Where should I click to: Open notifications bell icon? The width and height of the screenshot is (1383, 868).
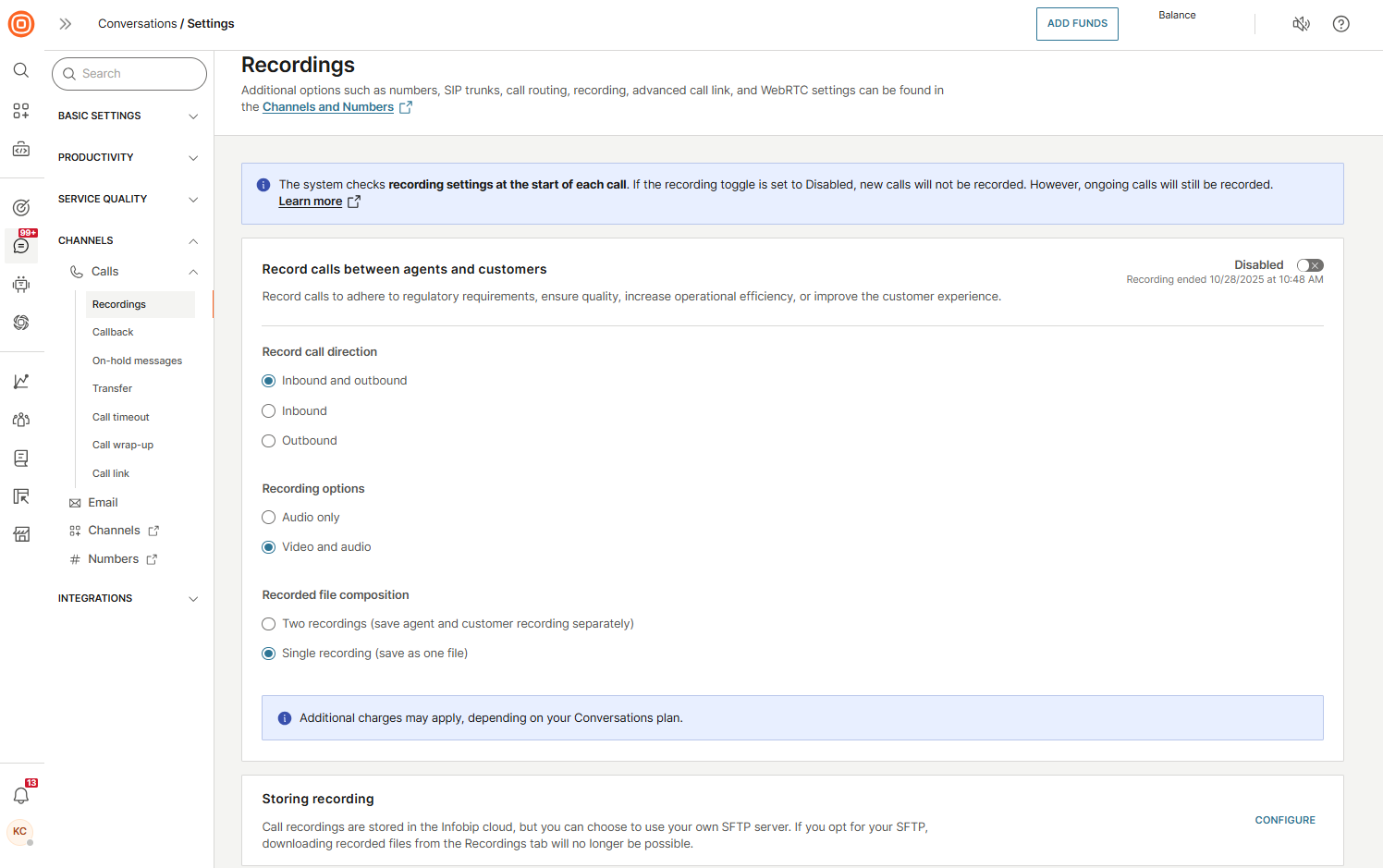(21, 795)
